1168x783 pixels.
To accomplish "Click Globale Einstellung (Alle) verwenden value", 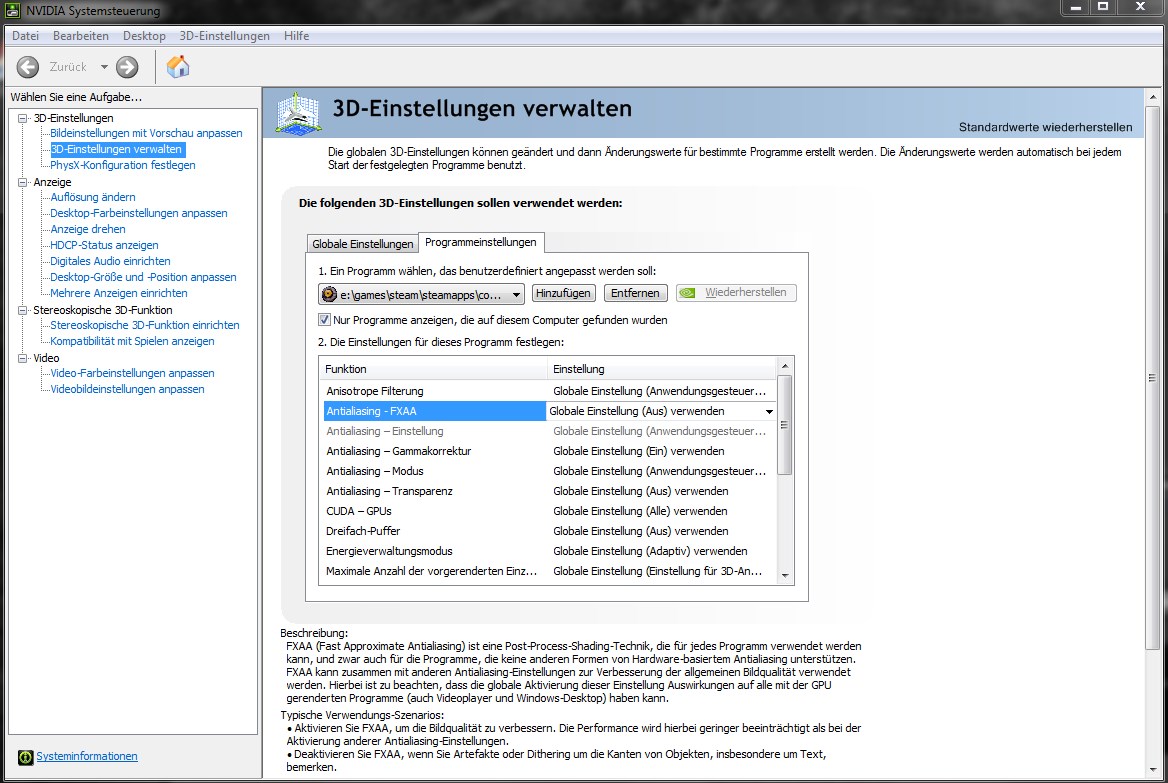I will tap(640, 512).
